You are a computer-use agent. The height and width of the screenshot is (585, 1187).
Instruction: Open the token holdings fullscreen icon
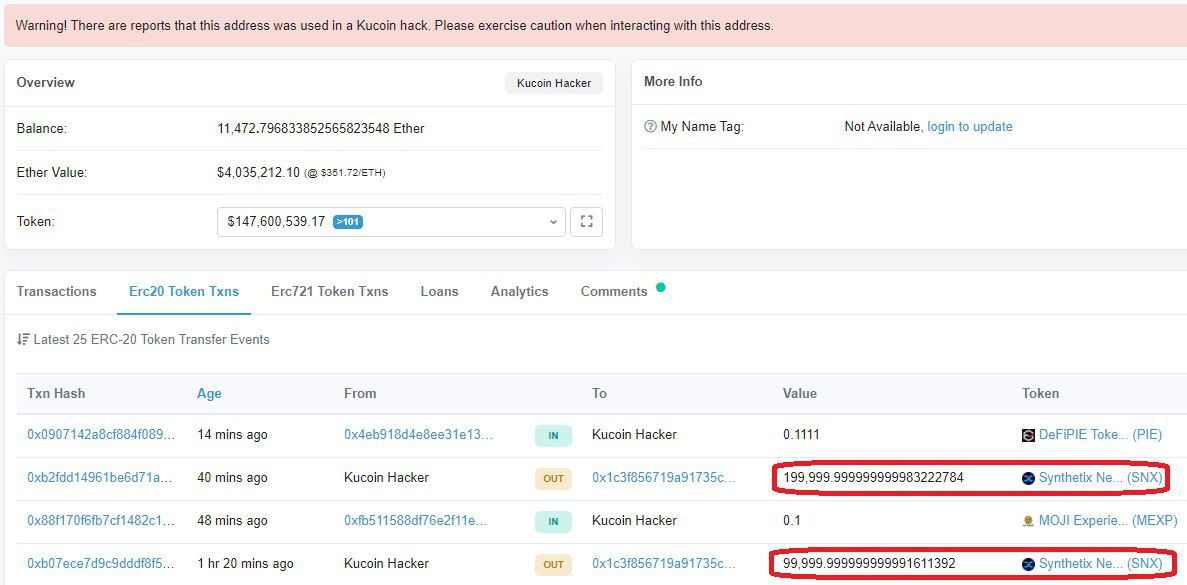coord(586,222)
